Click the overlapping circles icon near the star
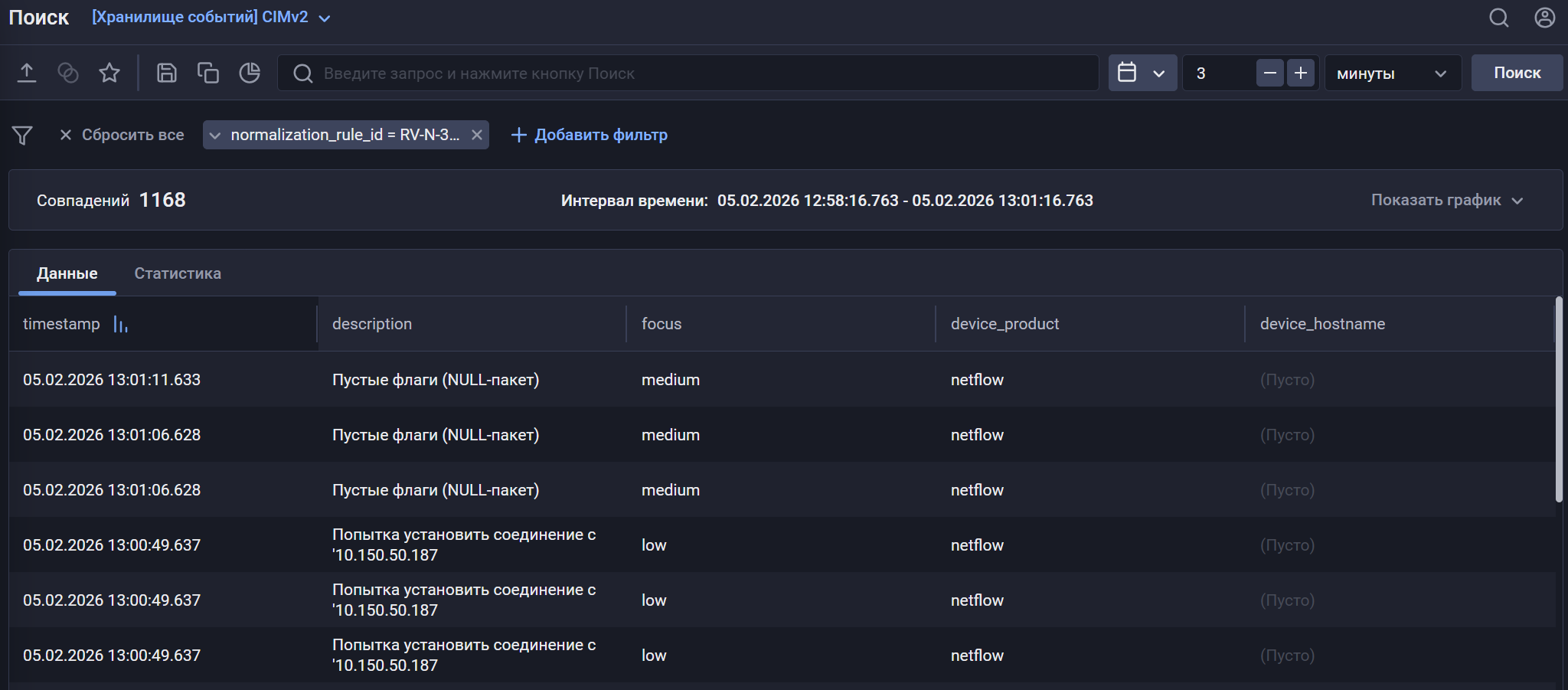The width and height of the screenshot is (1568, 690). (68, 72)
